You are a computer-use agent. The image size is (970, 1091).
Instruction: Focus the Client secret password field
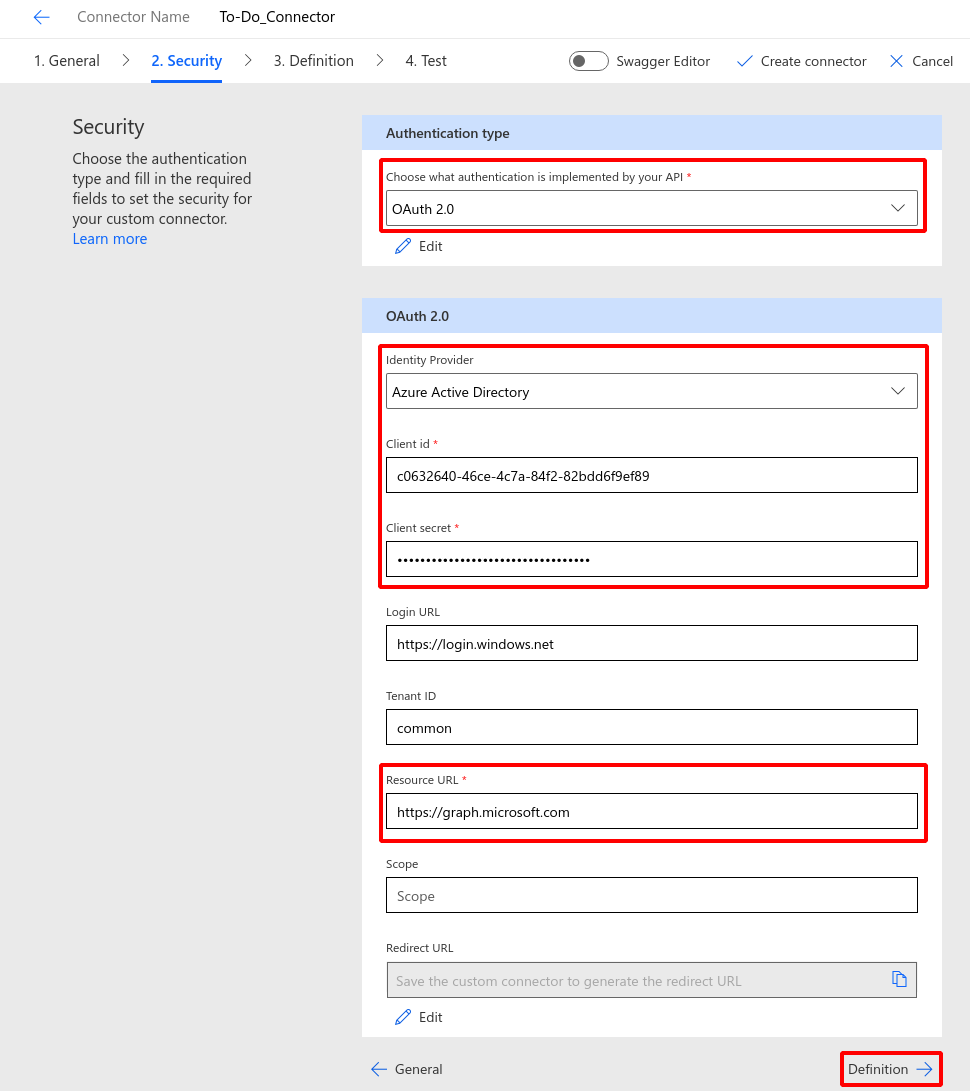(x=651, y=560)
